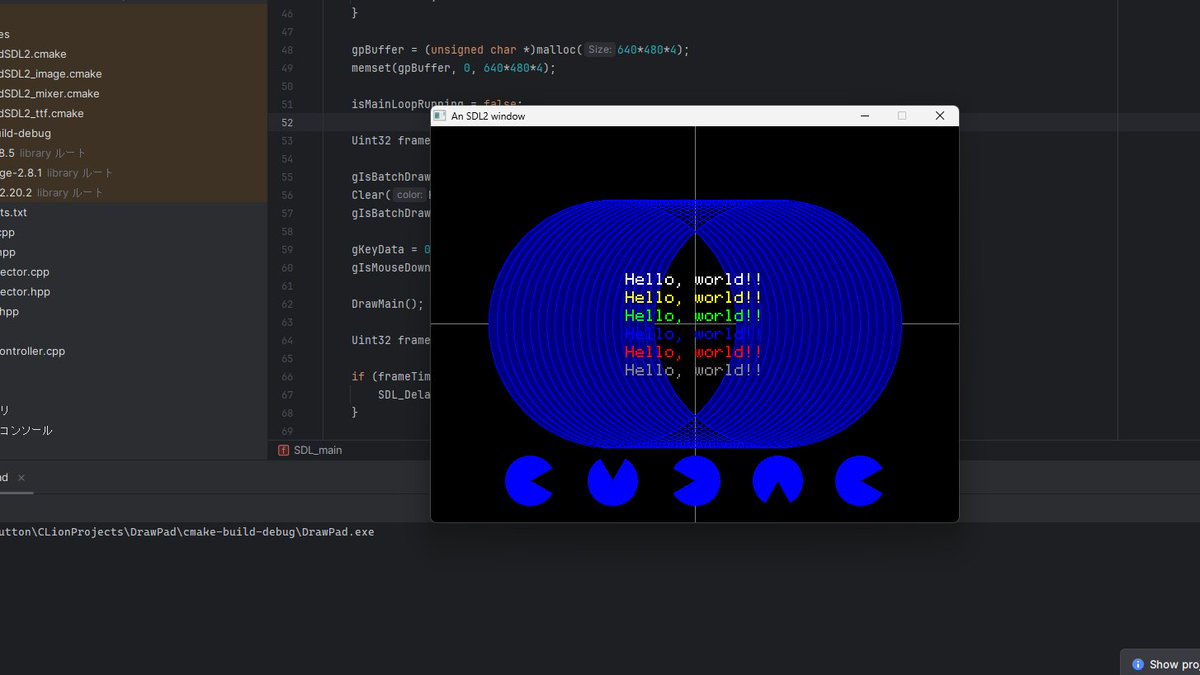The width and height of the screenshot is (1200, 675).
Task: Click the 'Size:' inlay hint in malloc call
Action: tap(600, 50)
